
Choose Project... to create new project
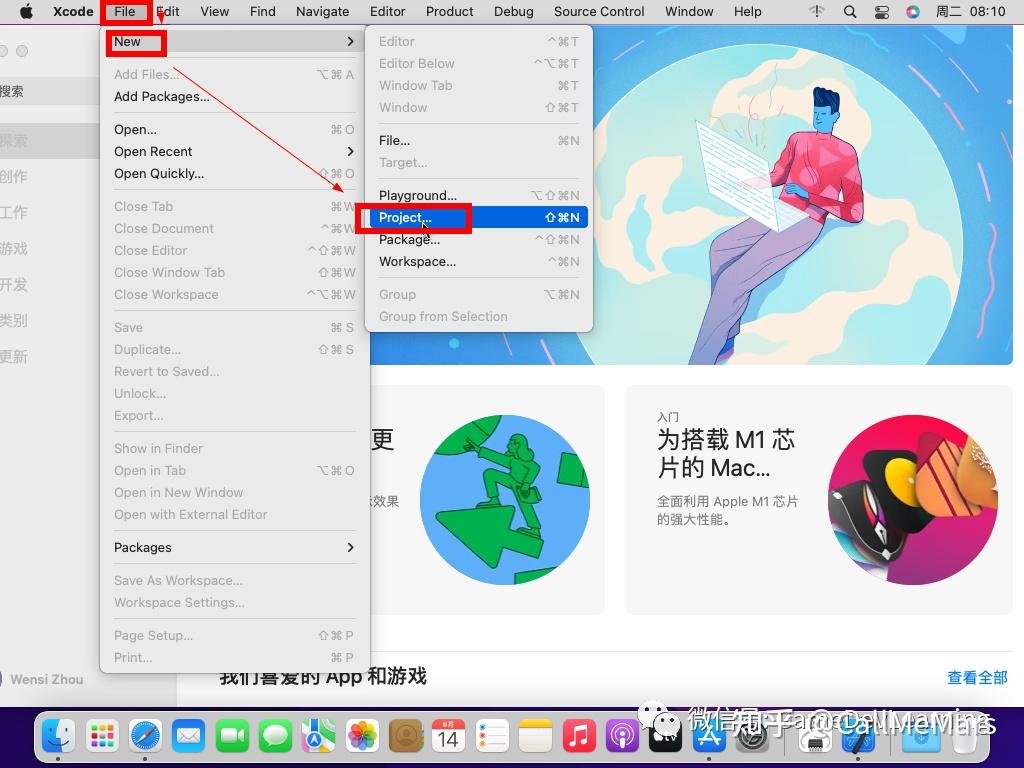click(x=479, y=217)
